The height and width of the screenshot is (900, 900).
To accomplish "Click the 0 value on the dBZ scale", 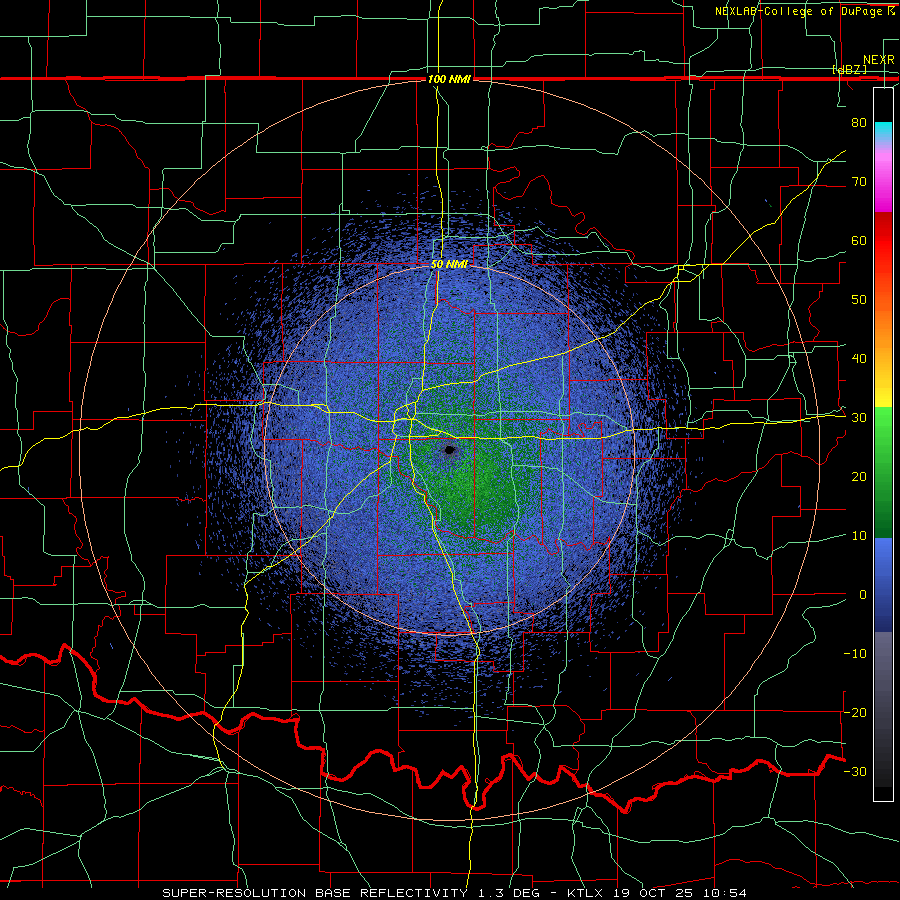I will point(863,595).
